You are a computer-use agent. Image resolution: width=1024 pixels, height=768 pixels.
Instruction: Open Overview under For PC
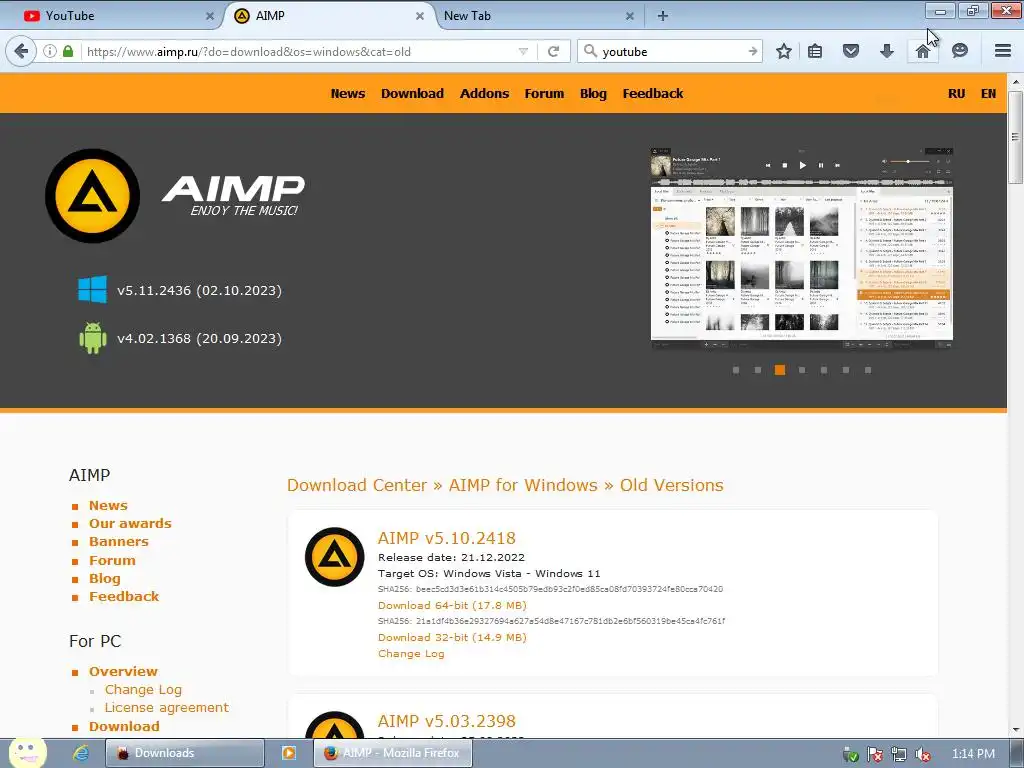123,671
